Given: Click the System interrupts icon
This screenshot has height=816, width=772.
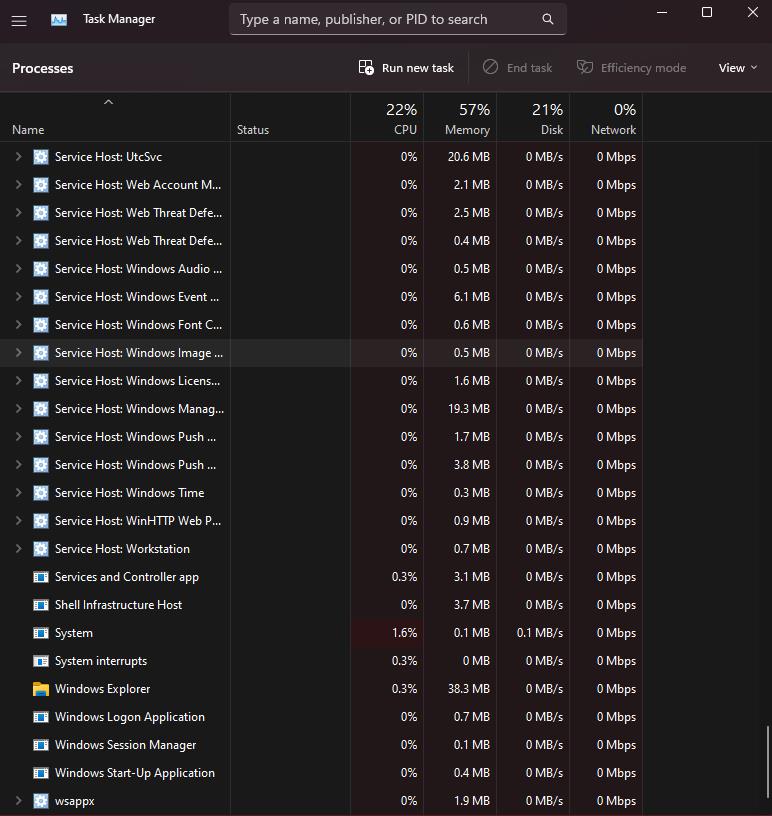Looking at the screenshot, I should click(x=41, y=661).
